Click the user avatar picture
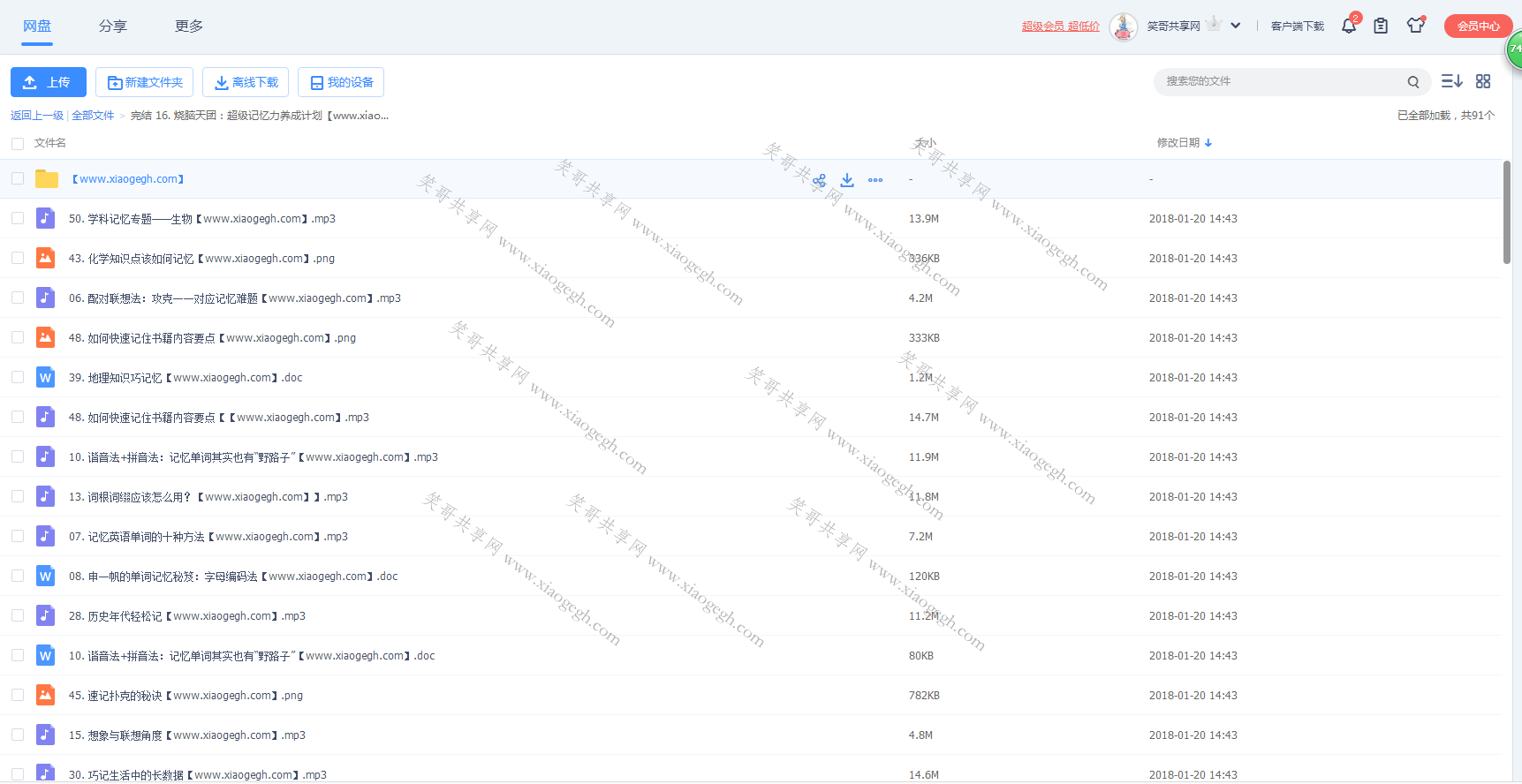 click(1124, 26)
